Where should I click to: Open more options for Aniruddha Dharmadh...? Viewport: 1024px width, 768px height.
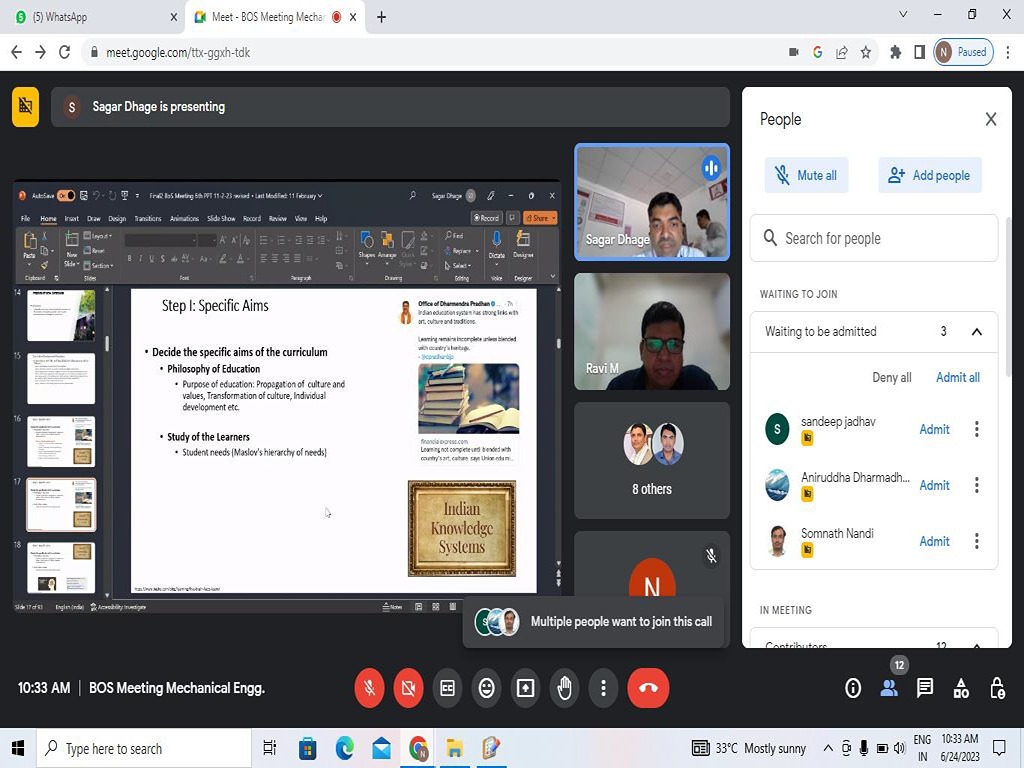(x=976, y=485)
